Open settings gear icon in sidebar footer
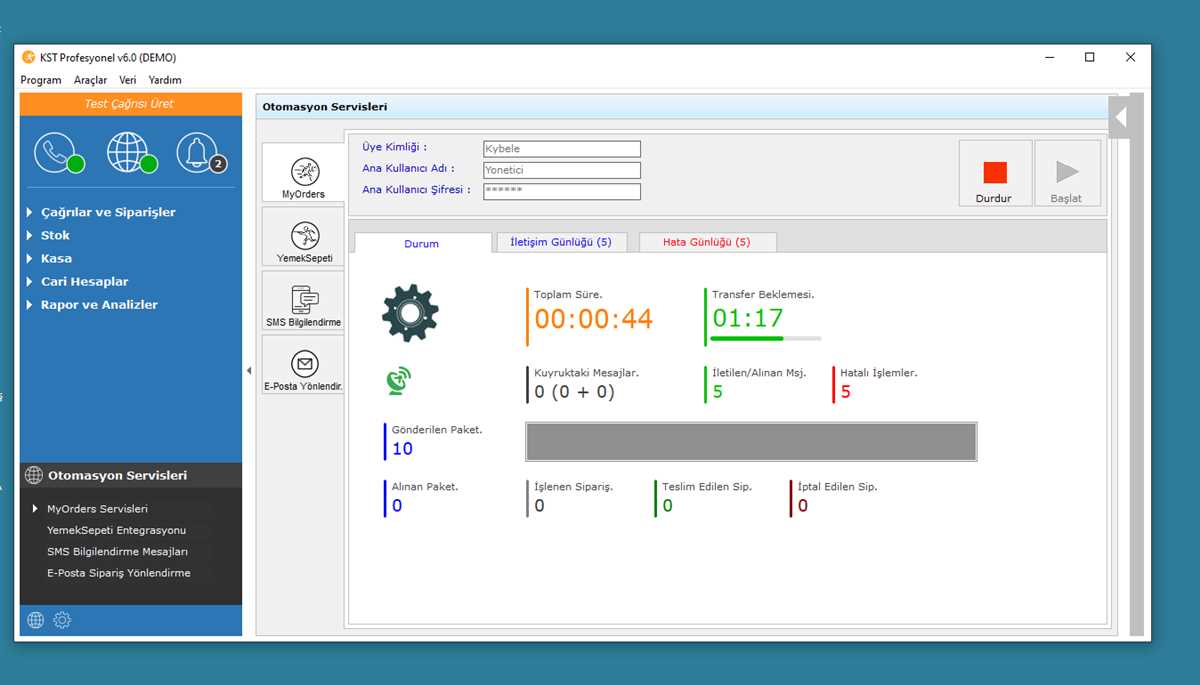 click(62, 620)
